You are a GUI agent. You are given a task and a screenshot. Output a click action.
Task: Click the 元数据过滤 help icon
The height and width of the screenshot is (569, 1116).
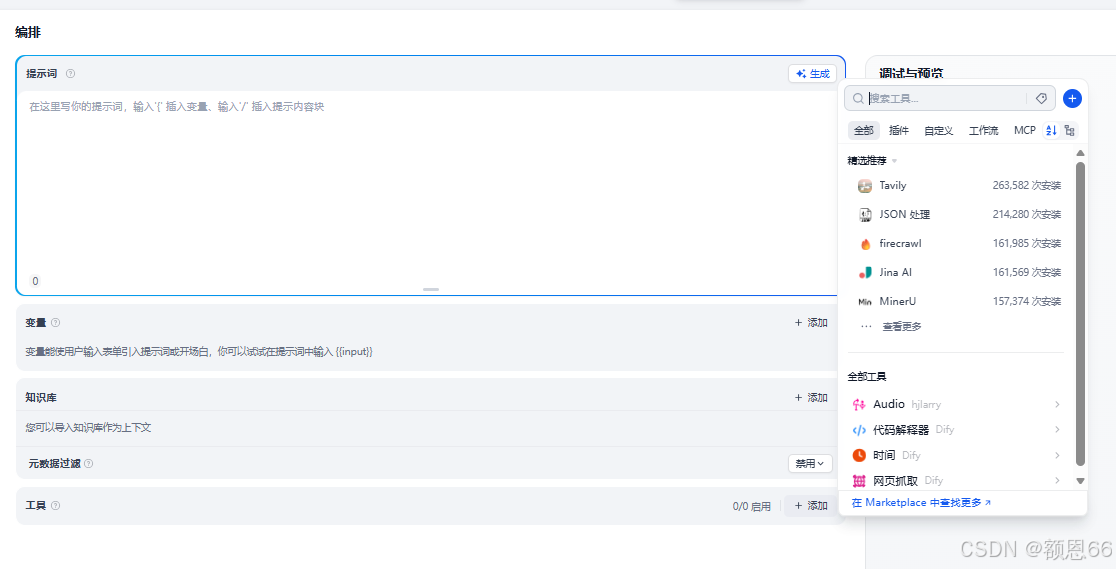coord(88,464)
